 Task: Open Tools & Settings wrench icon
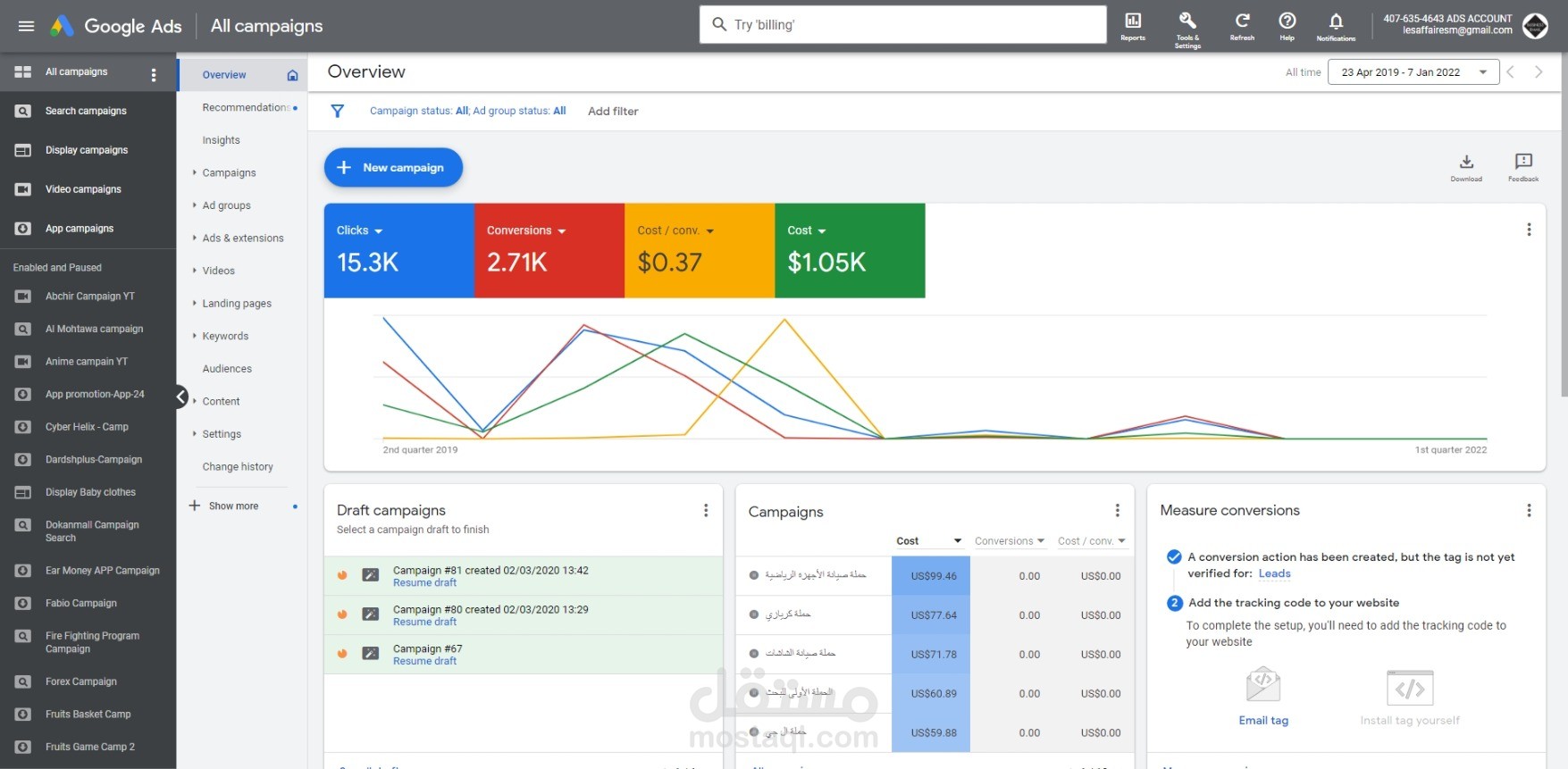(1187, 28)
